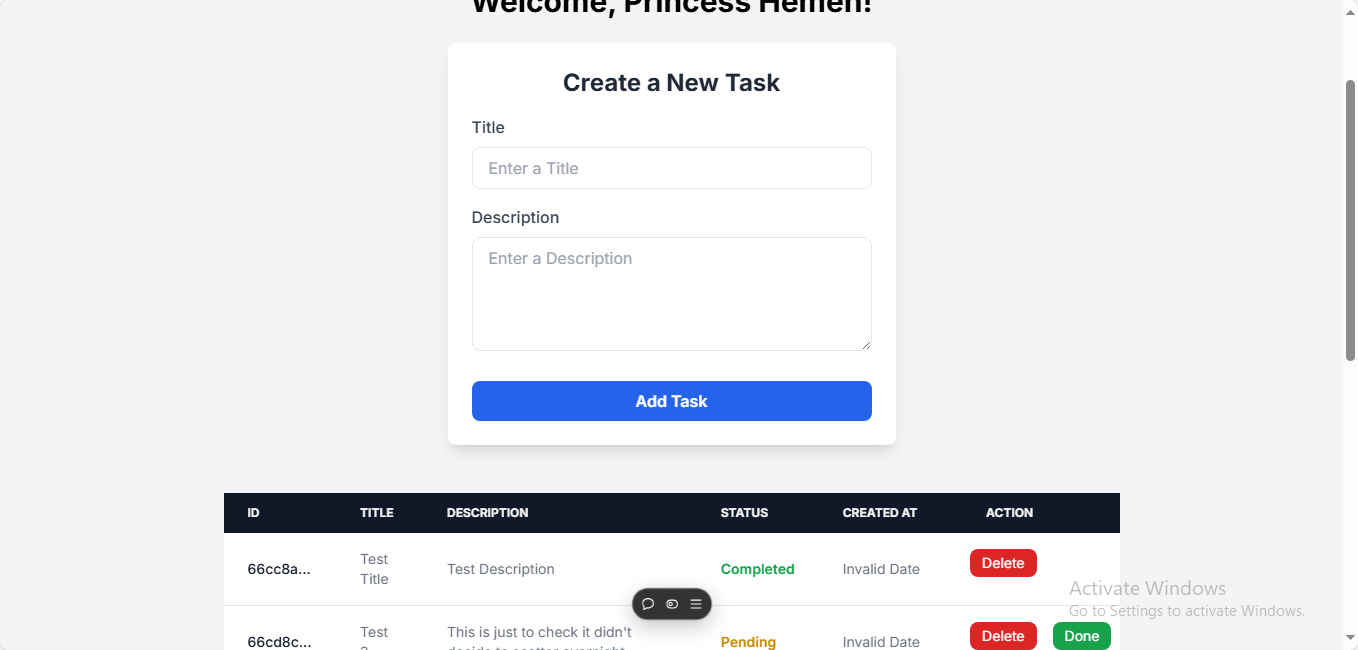1358x650 pixels.
Task: Click the DESCRIPTION column header
Action: pos(488,513)
